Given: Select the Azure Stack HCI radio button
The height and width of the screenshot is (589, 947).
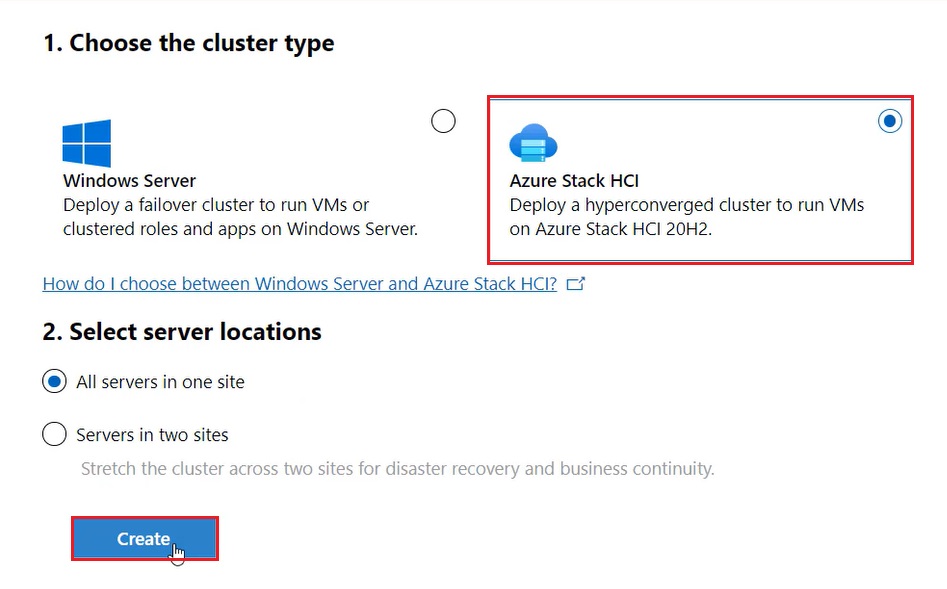Looking at the screenshot, I should (x=890, y=121).
